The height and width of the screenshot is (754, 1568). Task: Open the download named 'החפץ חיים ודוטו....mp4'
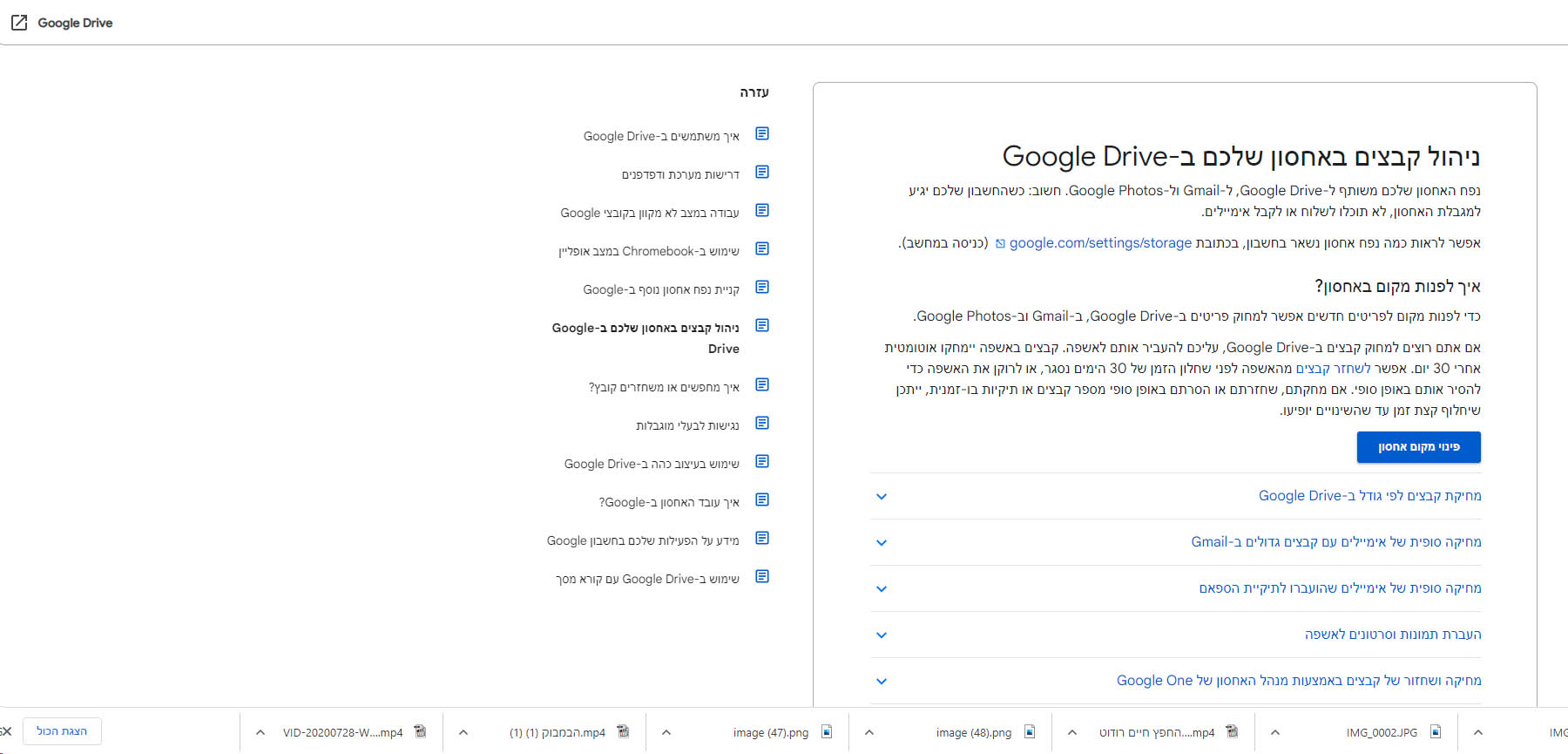pyautogui.click(x=1157, y=733)
